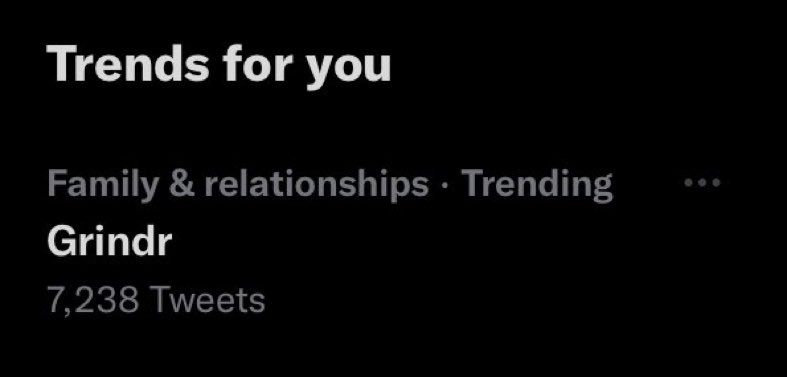View tweets about Grindr
This screenshot has width=787, height=377.
click(x=109, y=242)
